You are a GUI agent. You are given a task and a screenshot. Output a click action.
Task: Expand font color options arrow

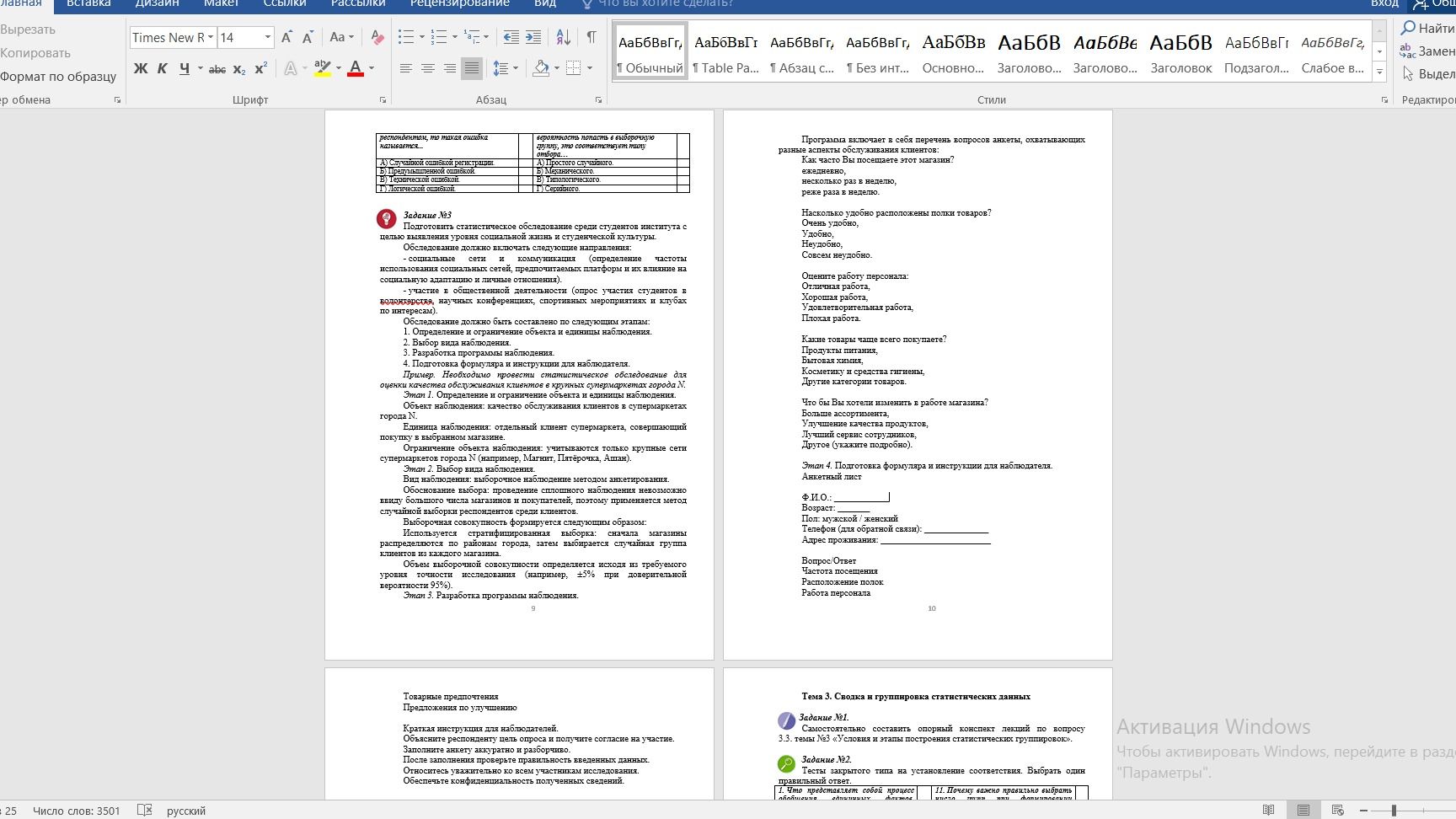point(372,69)
